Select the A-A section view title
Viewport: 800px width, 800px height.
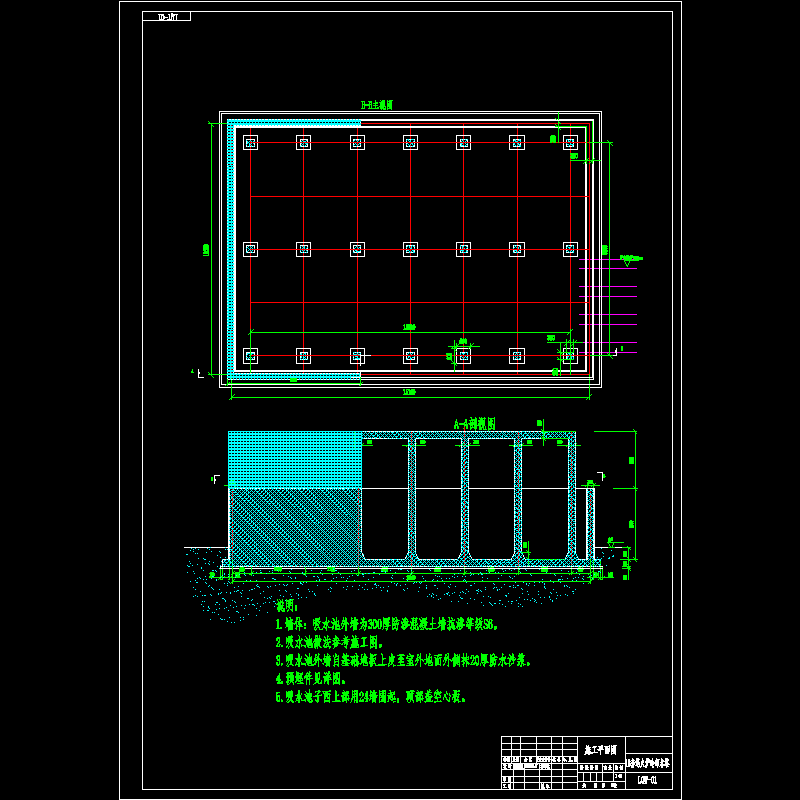475,424
